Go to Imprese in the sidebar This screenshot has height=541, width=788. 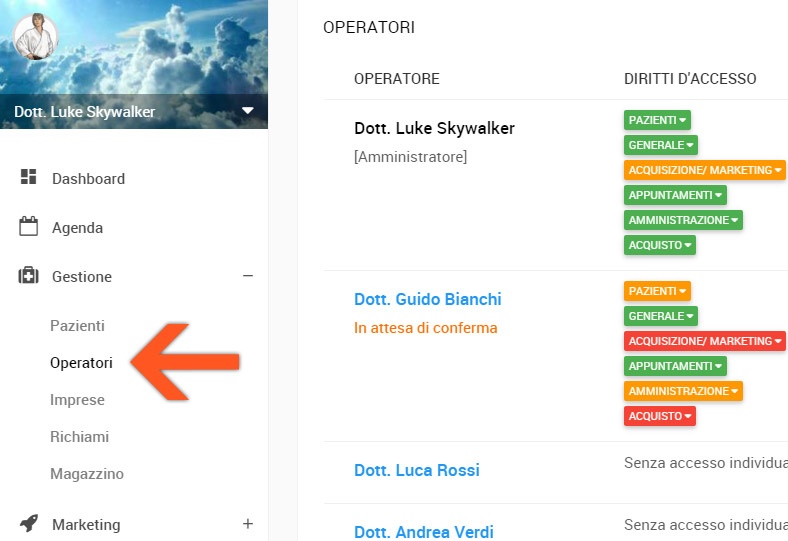(77, 400)
